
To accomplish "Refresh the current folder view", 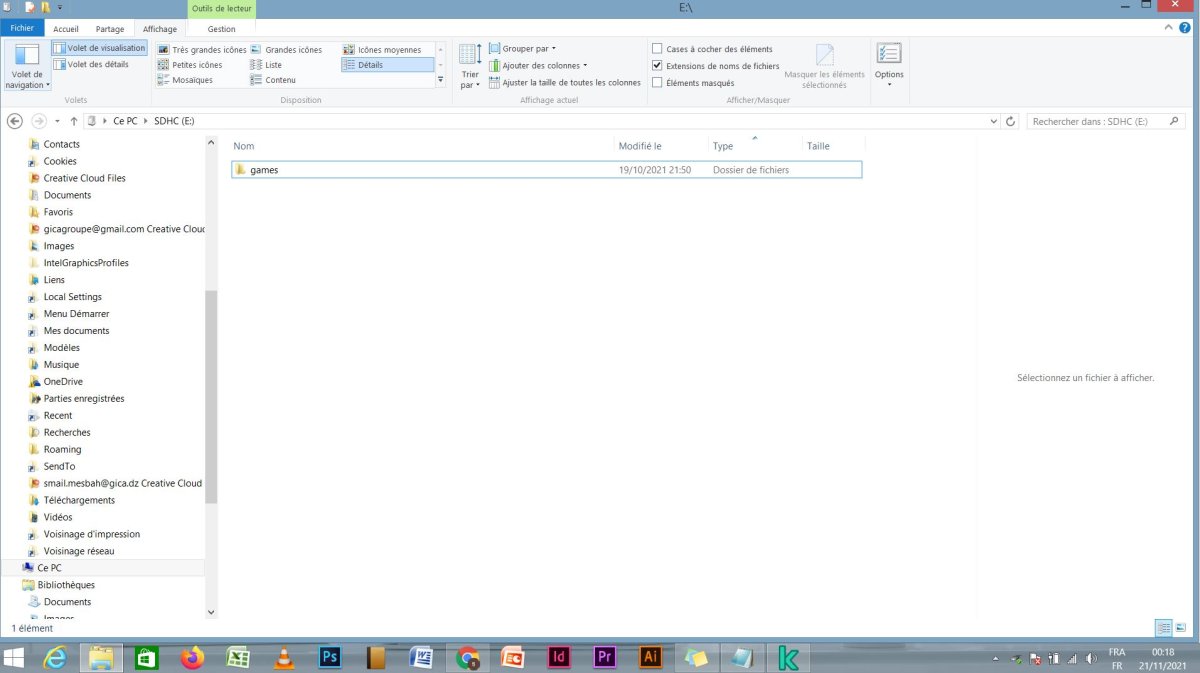I will [1011, 121].
